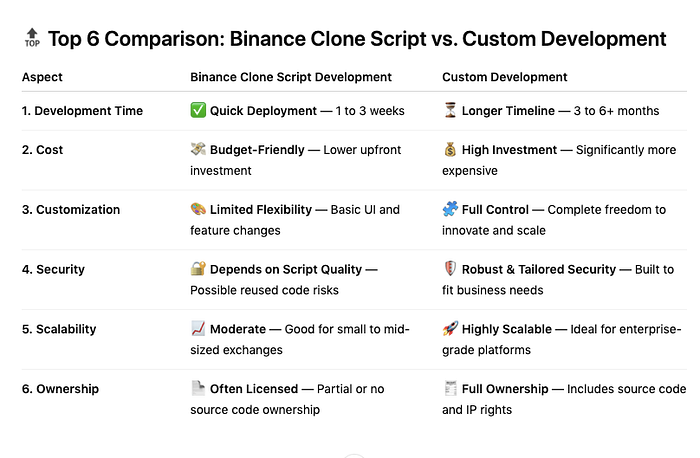
Task: Click the money bag icon near High Investment
Action: [x=450, y=150]
